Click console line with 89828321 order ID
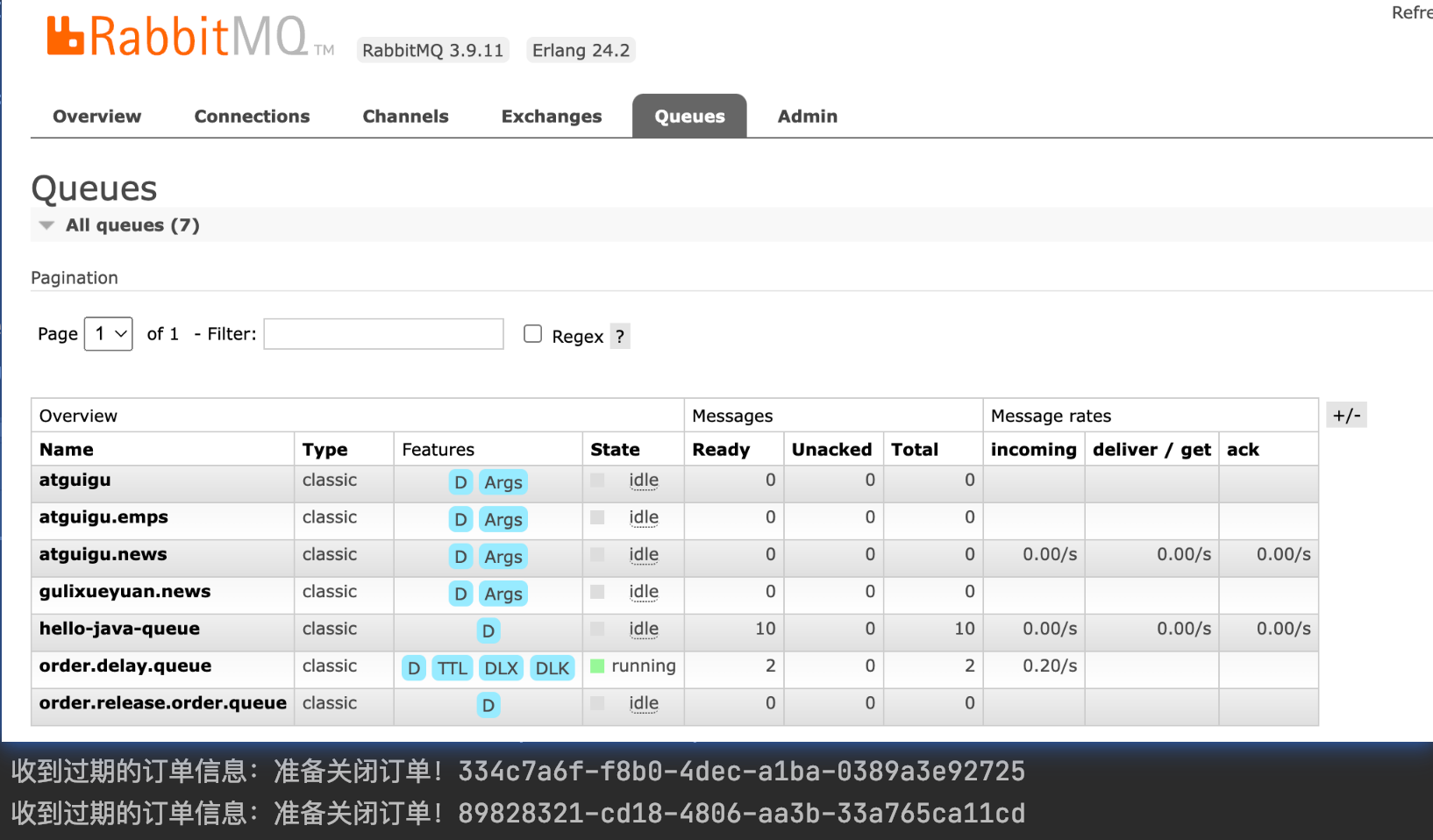Image resolution: width=1433 pixels, height=840 pixels. [x=517, y=813]
